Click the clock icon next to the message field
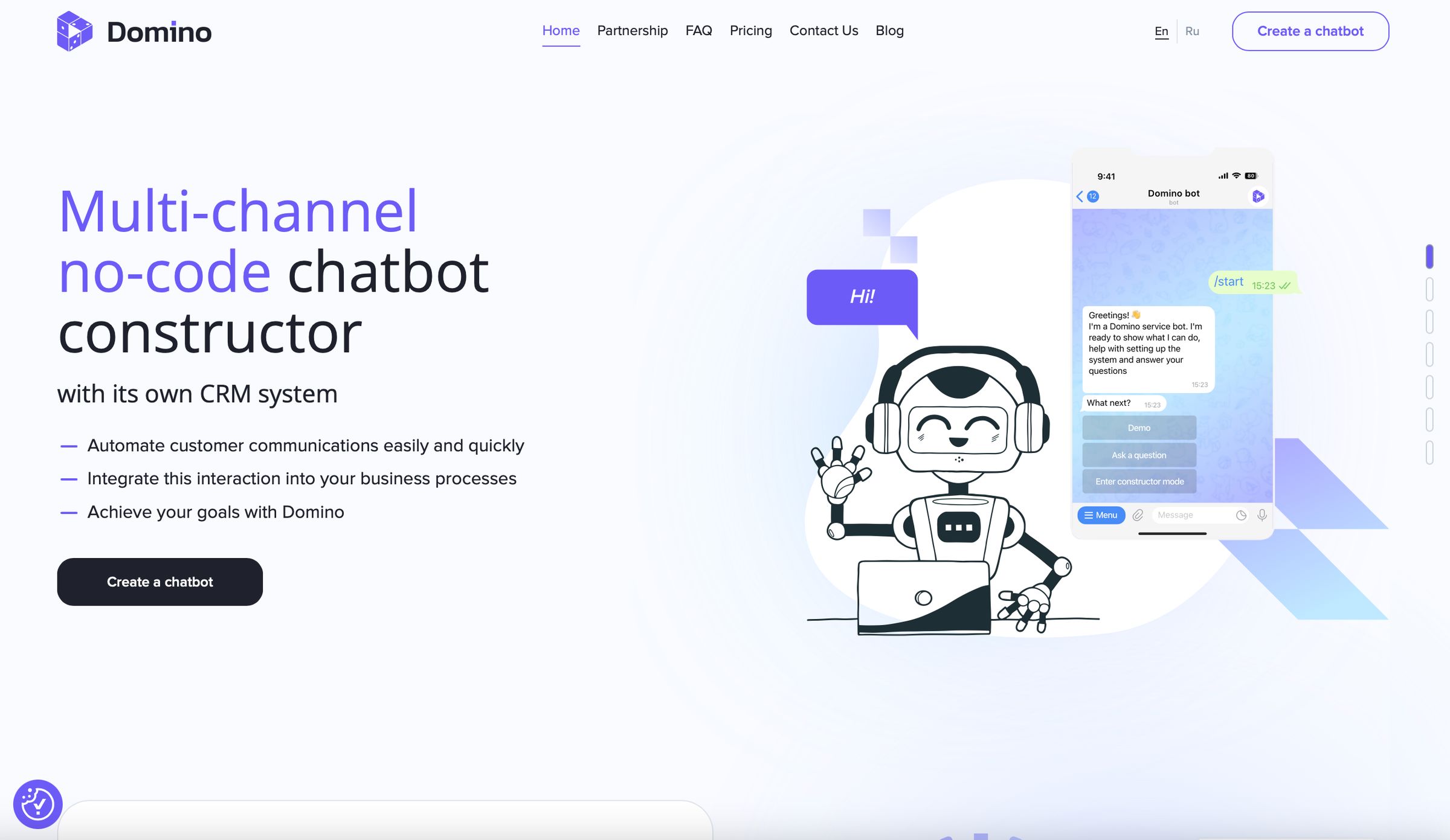This screenshot has width=1450, height=840. pyautogui.click(x=1240, y=515)
